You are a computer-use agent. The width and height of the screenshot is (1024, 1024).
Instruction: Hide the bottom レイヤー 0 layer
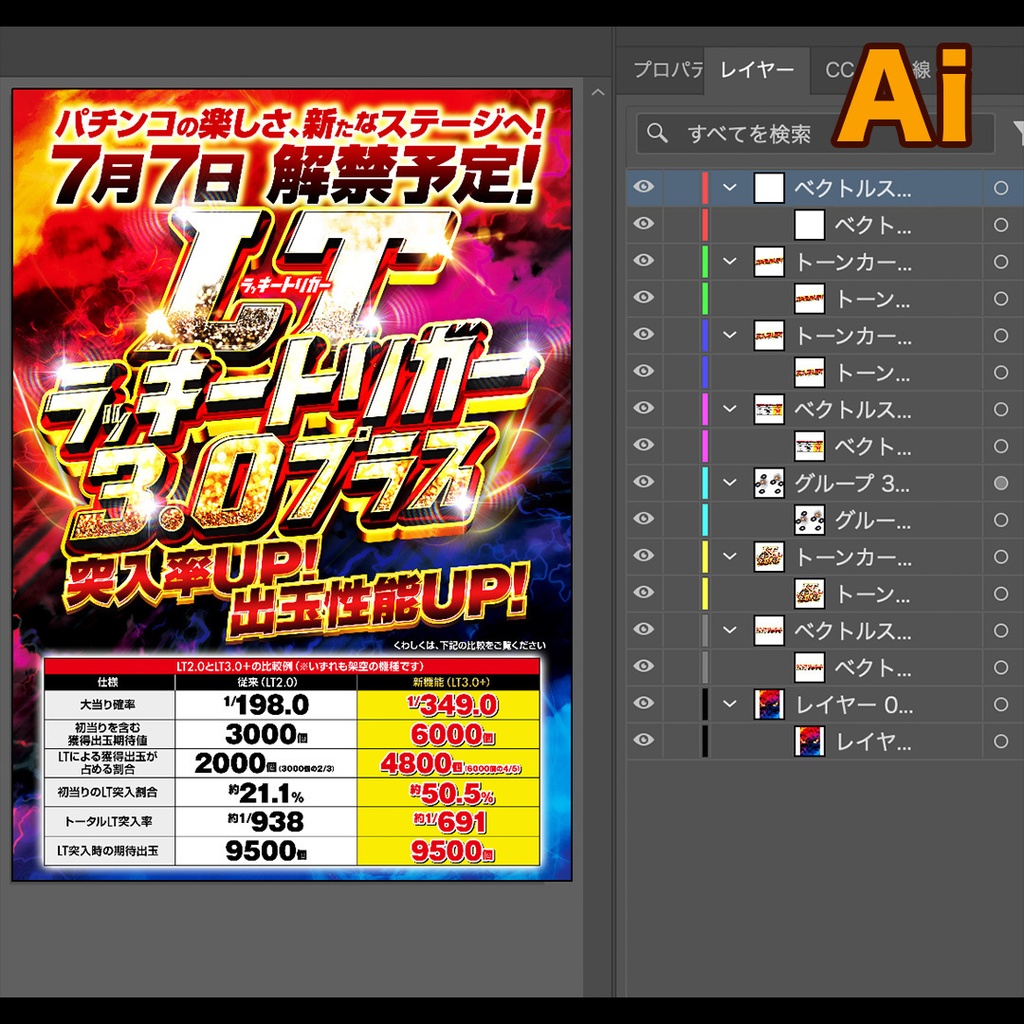coord(644,703)
